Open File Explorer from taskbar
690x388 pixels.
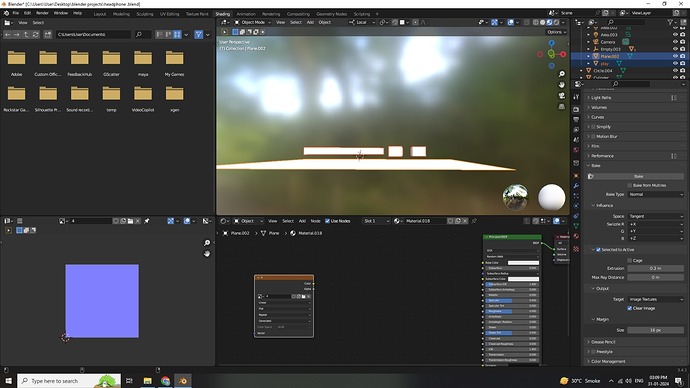pos(147,381)
